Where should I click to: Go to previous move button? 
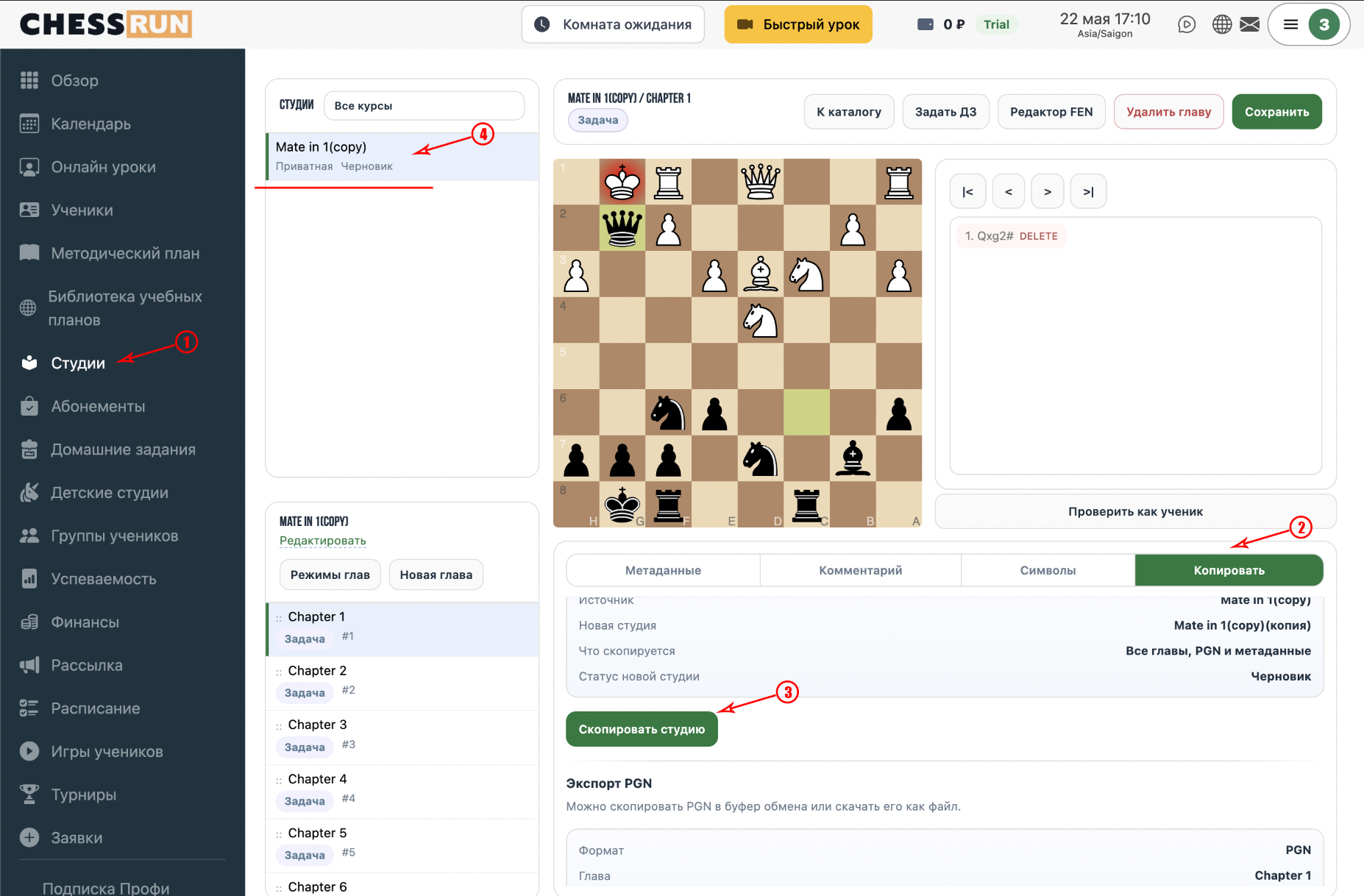(x=1009, y=192)
